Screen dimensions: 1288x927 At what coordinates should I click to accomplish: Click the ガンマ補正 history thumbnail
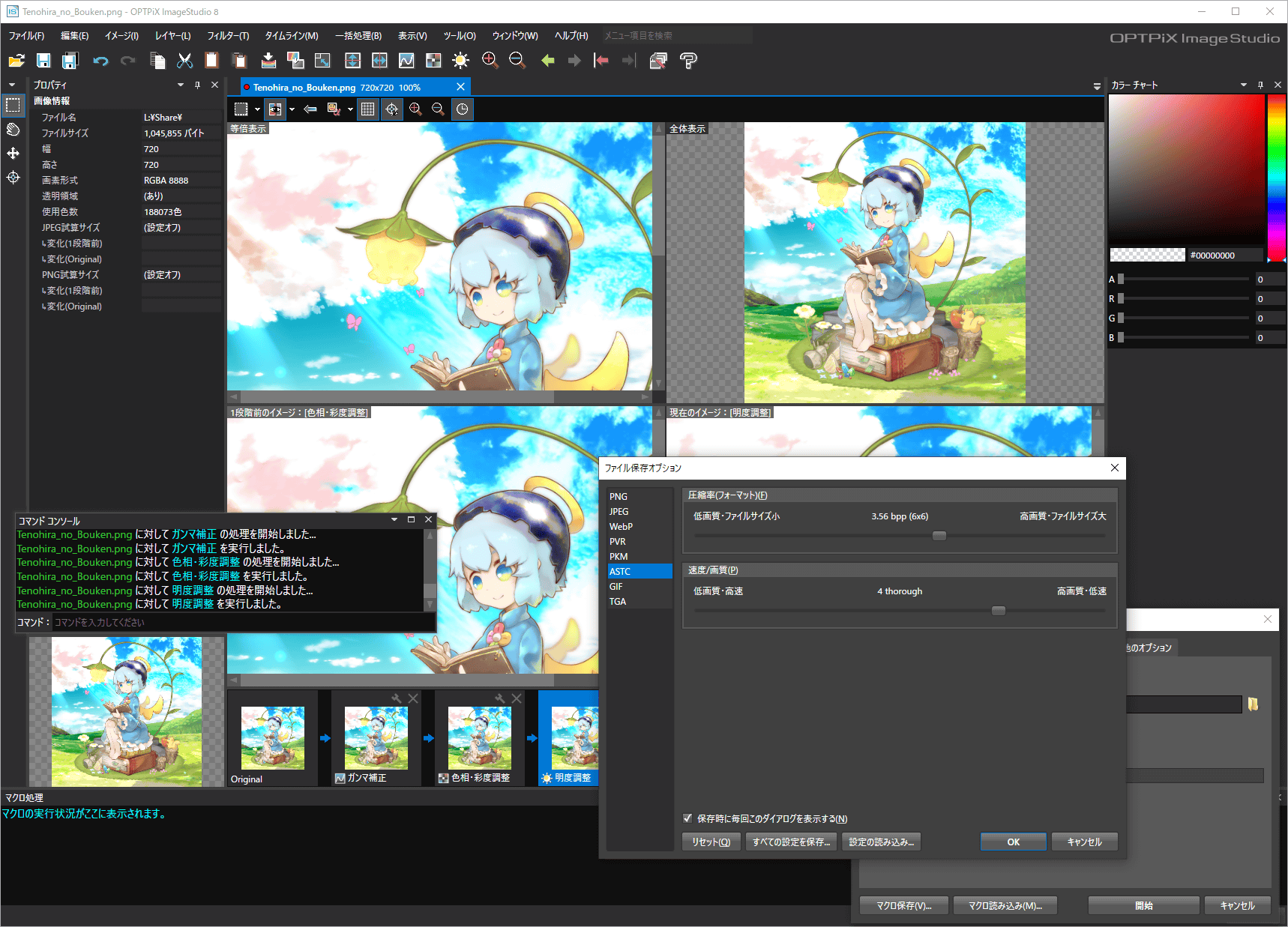pyautogui.click(x=376, y=738)
